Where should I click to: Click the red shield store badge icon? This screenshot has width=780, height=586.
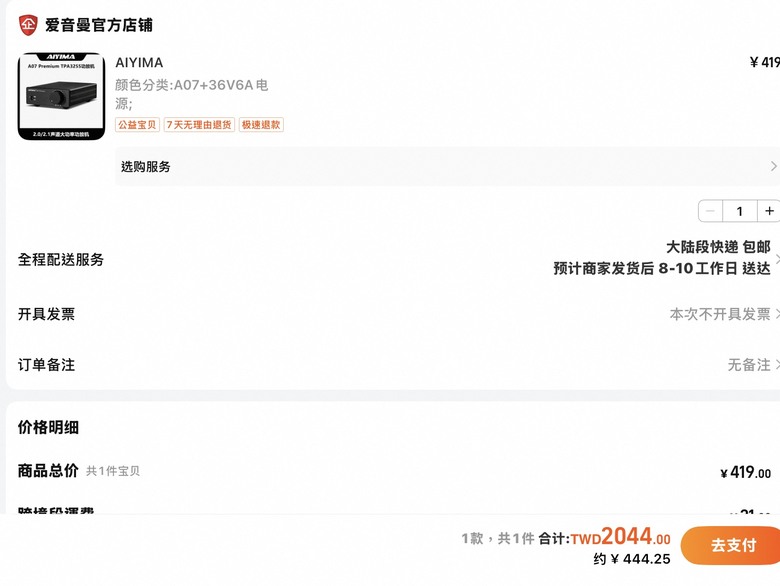[x=28, y=25]
